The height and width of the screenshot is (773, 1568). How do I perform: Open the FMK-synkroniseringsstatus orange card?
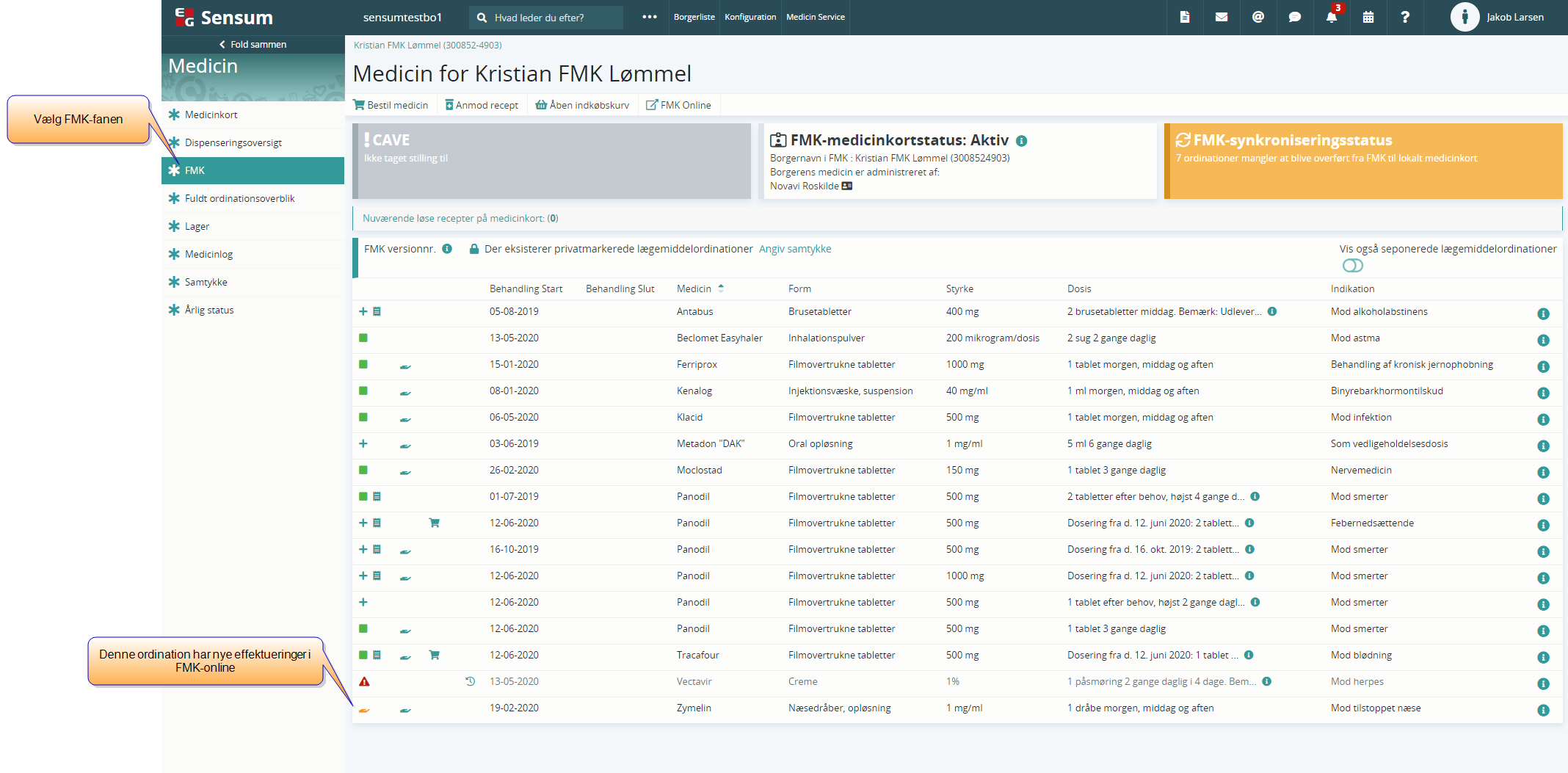click(1363, 161)
